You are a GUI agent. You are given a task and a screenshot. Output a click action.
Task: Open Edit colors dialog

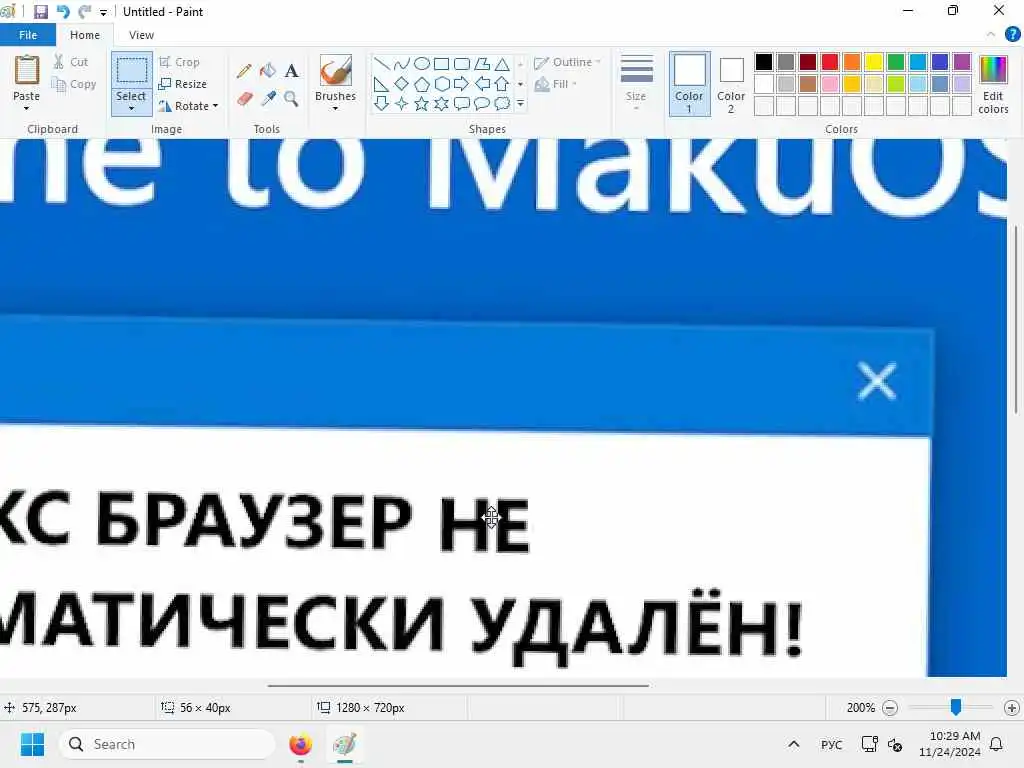point(993,84)
